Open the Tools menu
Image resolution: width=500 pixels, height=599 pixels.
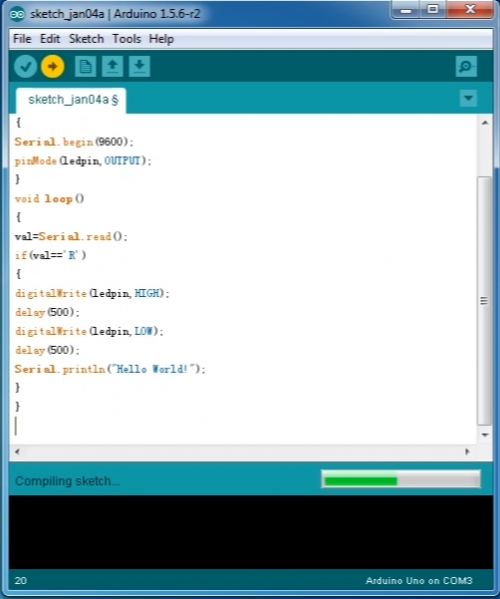126,39
